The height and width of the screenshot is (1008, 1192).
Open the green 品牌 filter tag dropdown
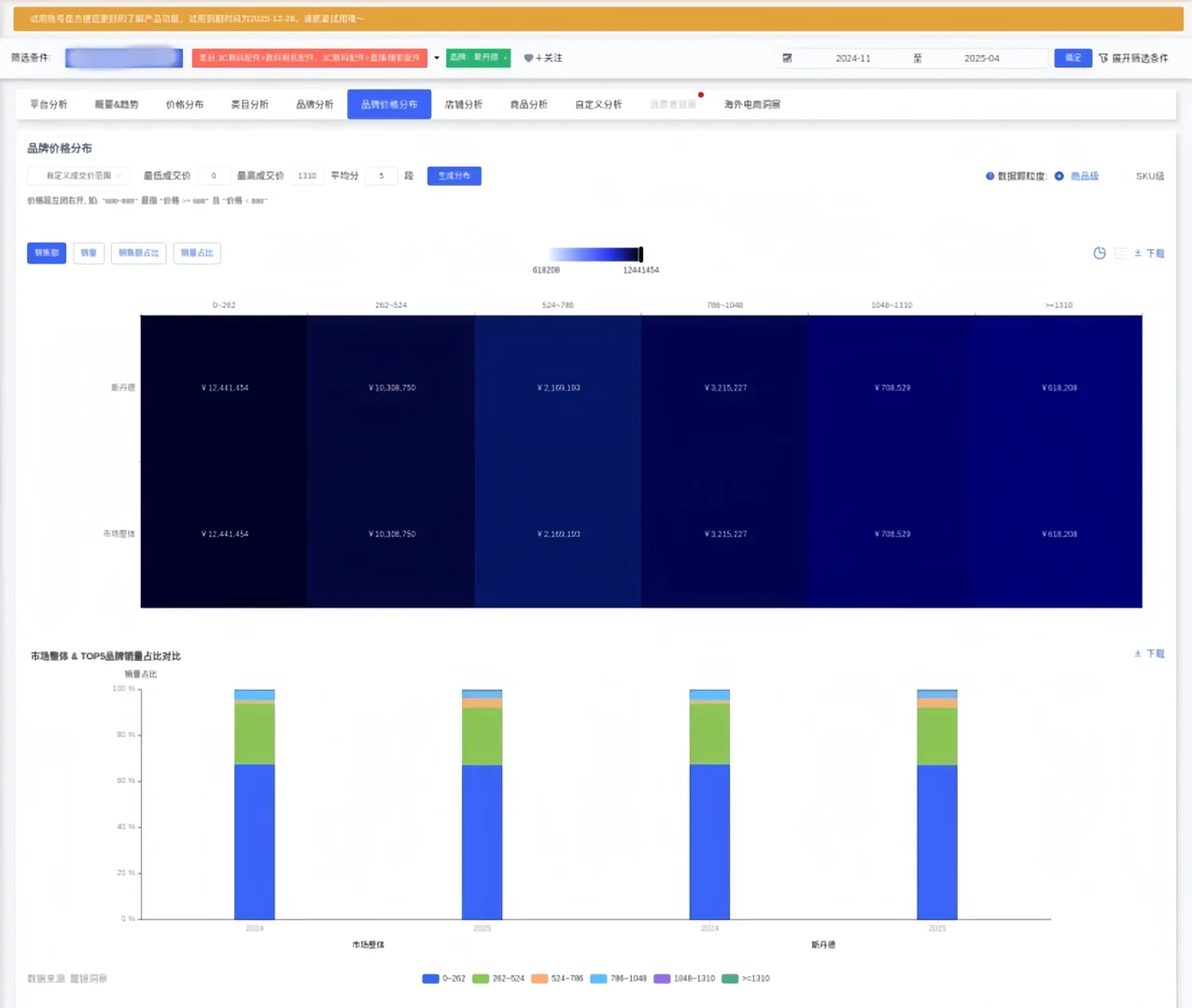[478, 58]
